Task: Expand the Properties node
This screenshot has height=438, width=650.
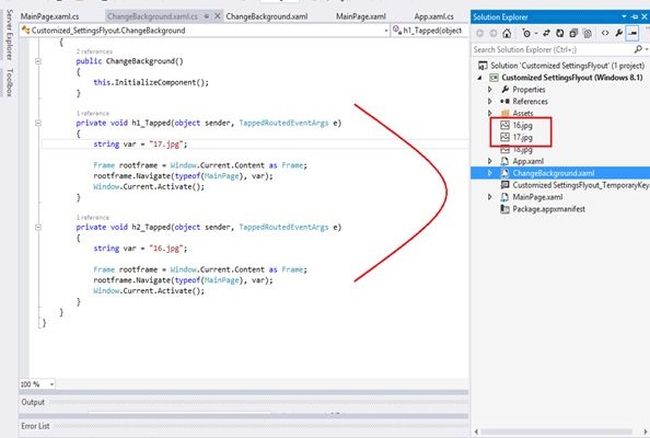Action: [x=490, y=90]
